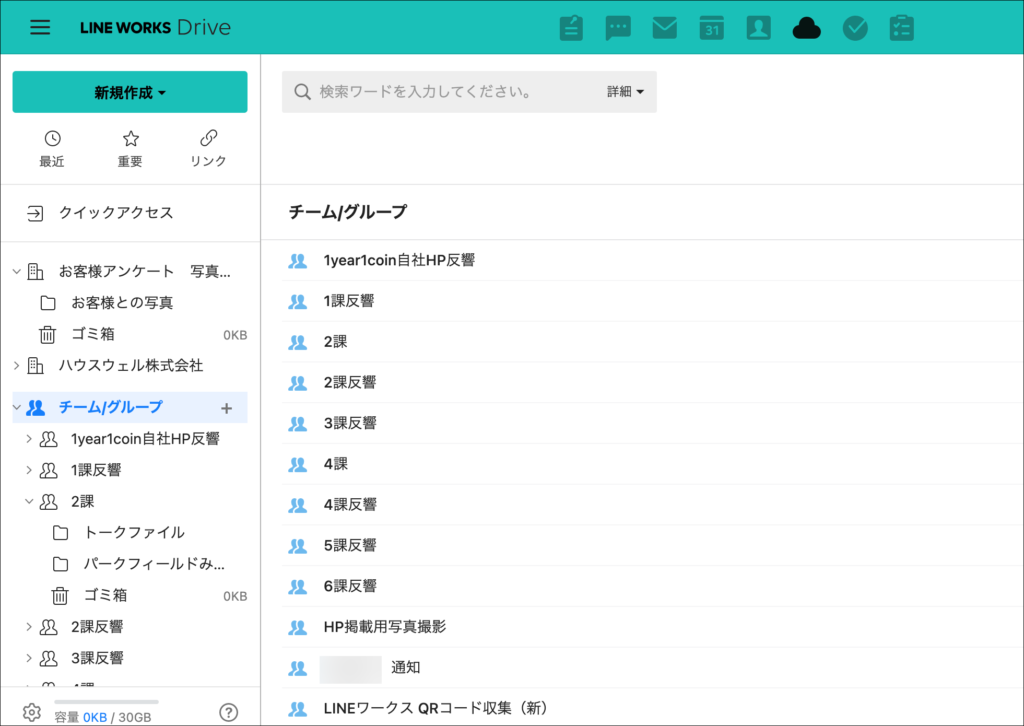Open HP掲載用写真撮影 group in list
The image size is (1024, 726).
tap(384, 627)
